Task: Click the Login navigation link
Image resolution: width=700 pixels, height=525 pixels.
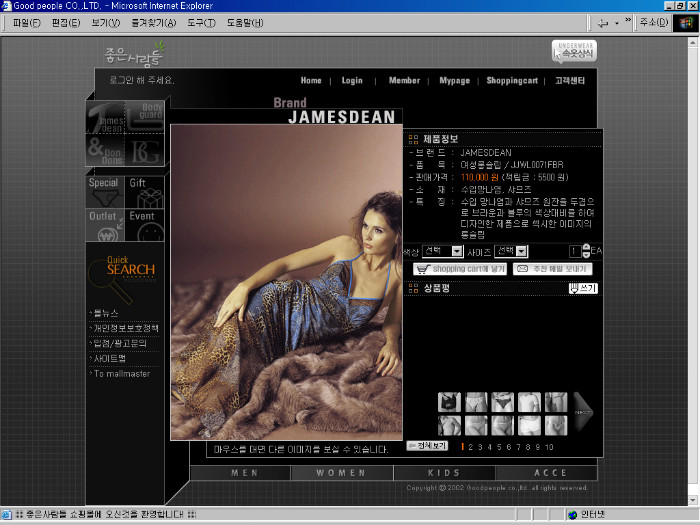Action: pos(352,80)
